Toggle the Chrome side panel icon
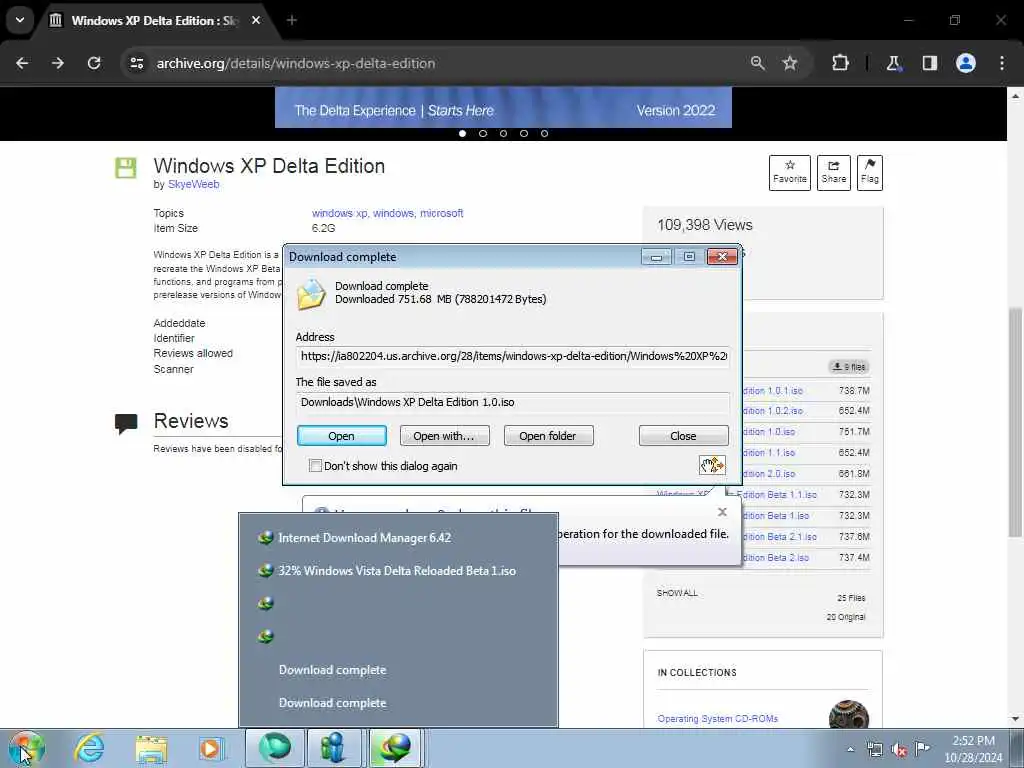The image size is (1024, 768). [929, 63]
